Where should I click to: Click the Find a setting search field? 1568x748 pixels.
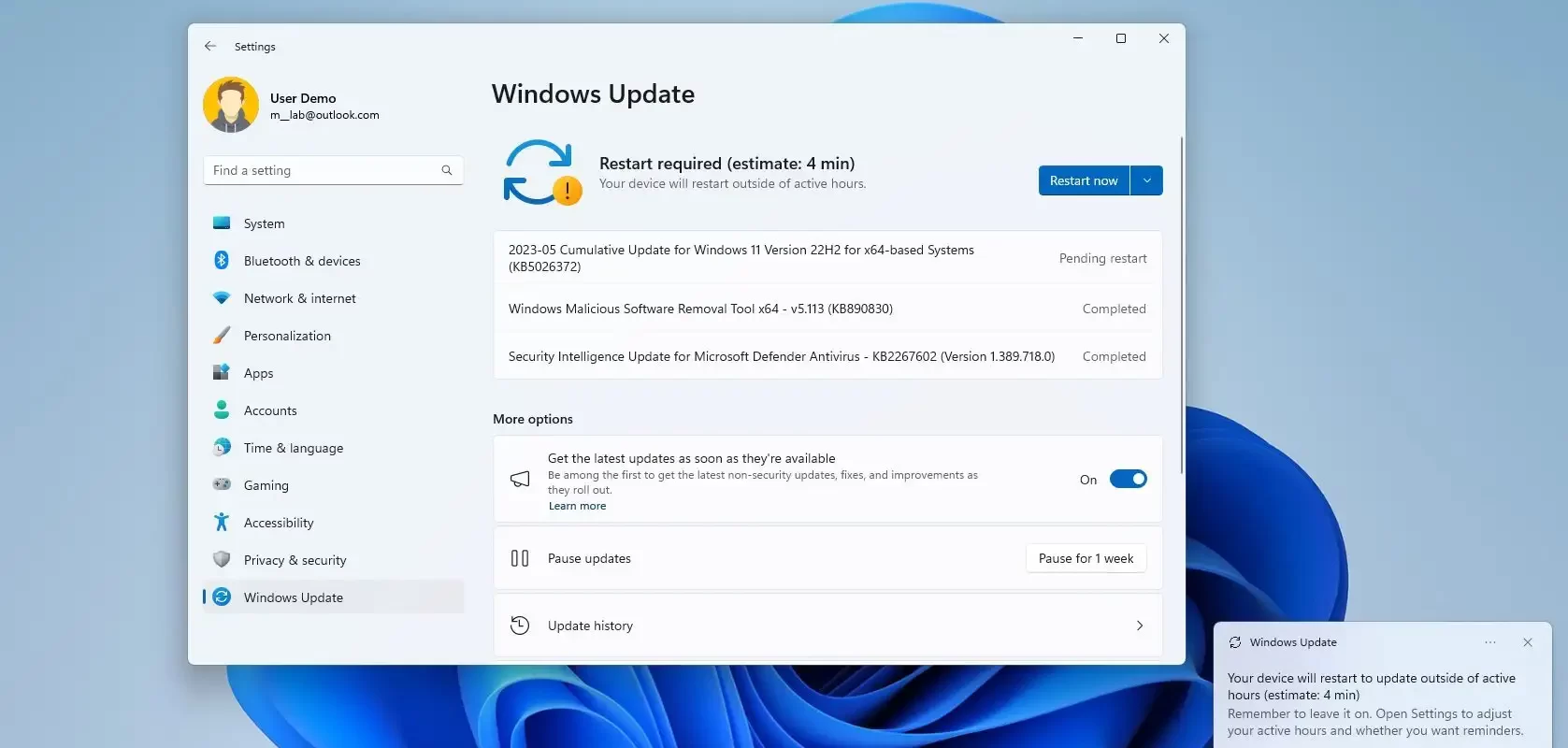[x=333, y=170]
